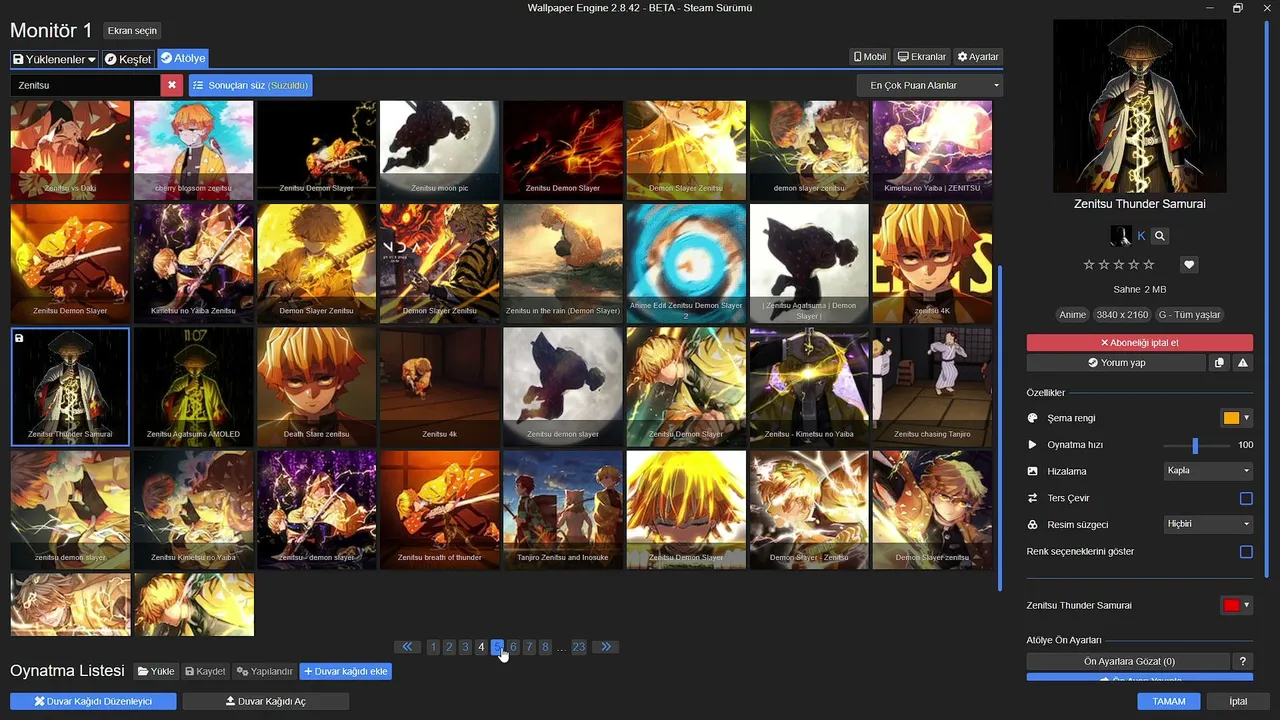Image resolution: width=1280 pixels, height=720 pixels.
Task: Adjust the Oynatma hızı slider handle
Action: pyautogui.click(x=1195, y=445)
